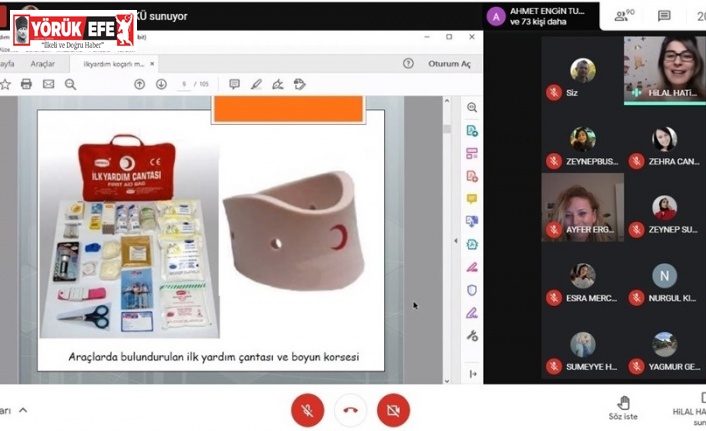Viewport: 706px width, 431px height.
Task: Open the meeting chat icon
Action: (x=664, y=16)
